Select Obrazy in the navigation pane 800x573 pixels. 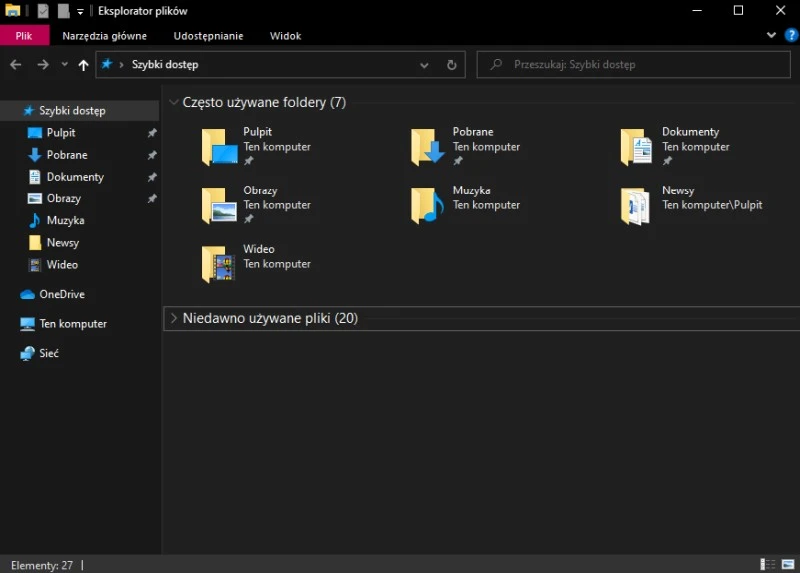point(63,198)
